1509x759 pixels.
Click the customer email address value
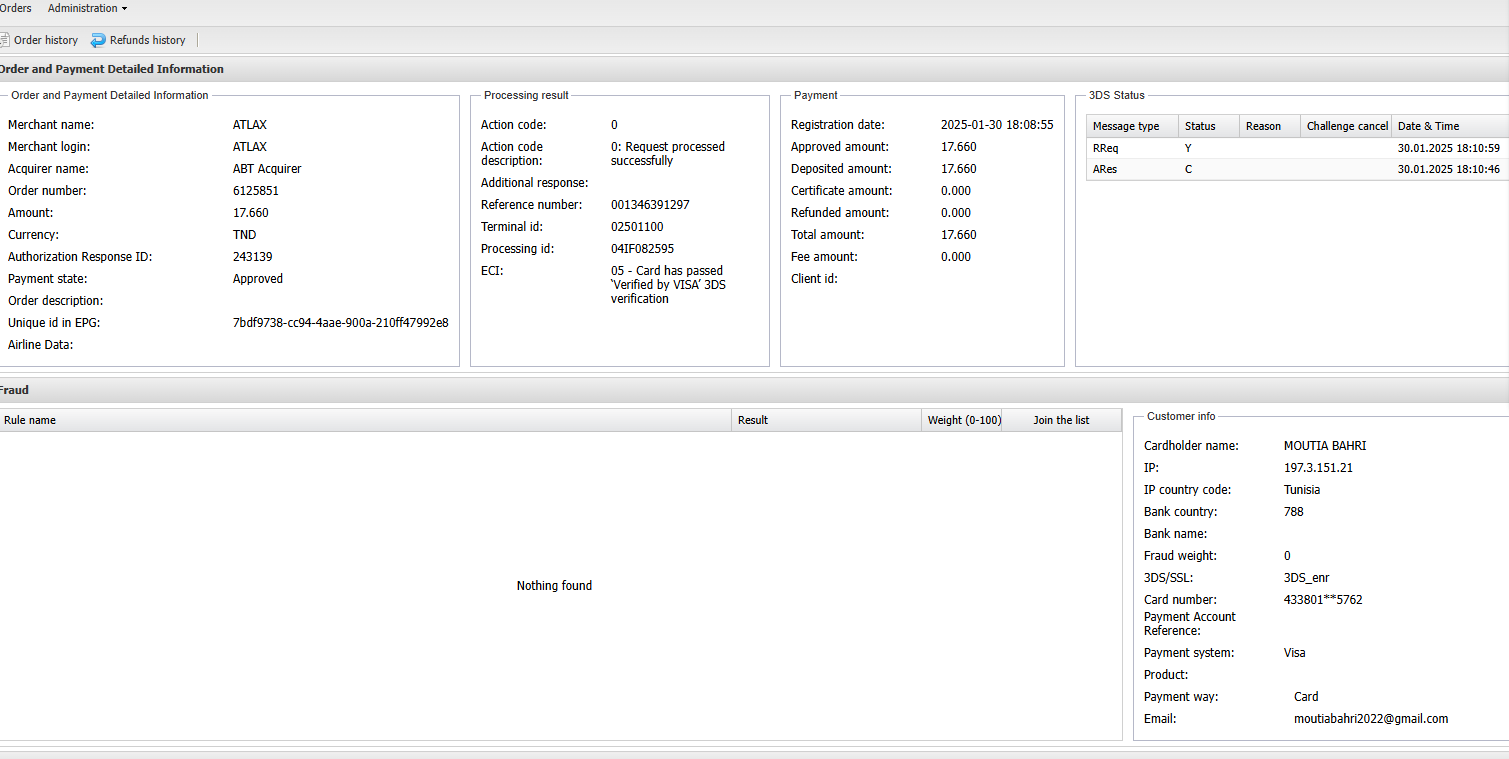(1370, 719)
